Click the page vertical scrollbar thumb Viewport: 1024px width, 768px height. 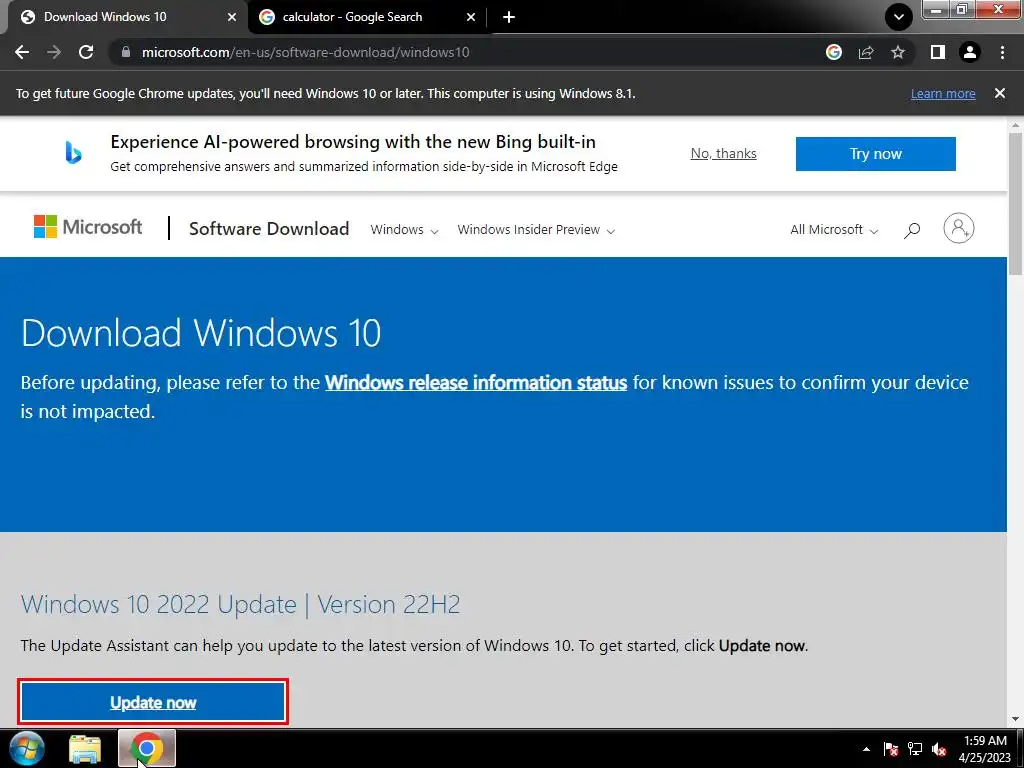1016,204
